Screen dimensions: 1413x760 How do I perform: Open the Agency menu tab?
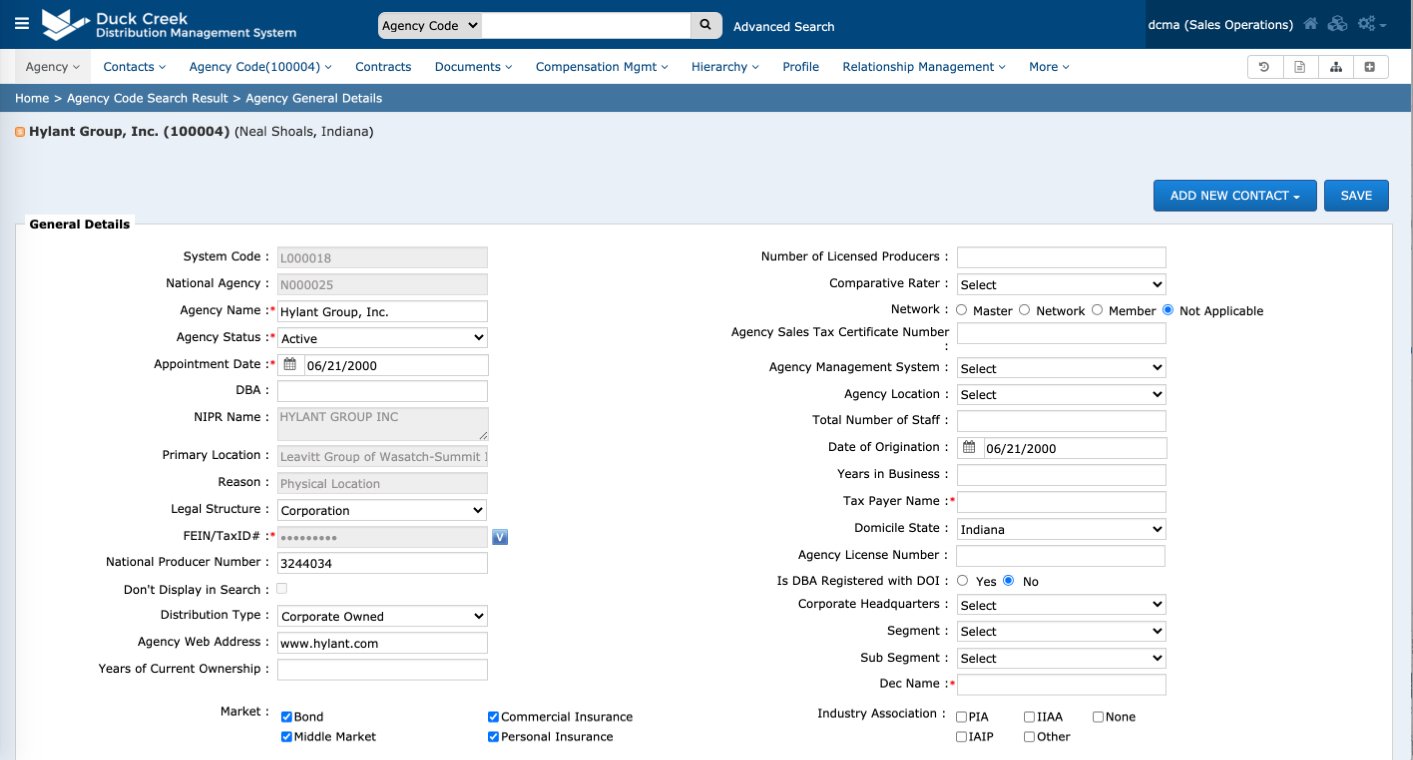click(52, 67)
